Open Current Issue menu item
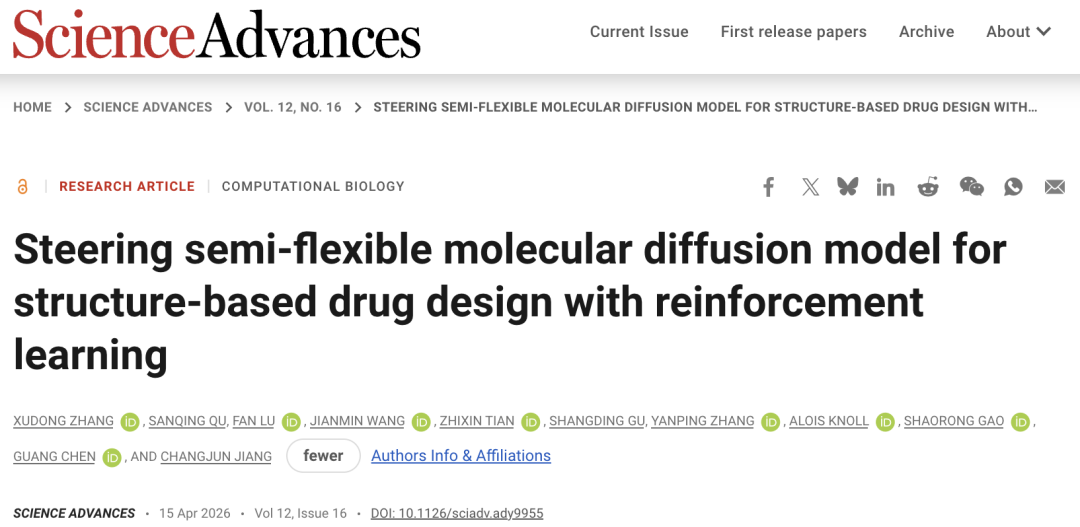This screenshot has height=527, width=1080. (639, 32)
